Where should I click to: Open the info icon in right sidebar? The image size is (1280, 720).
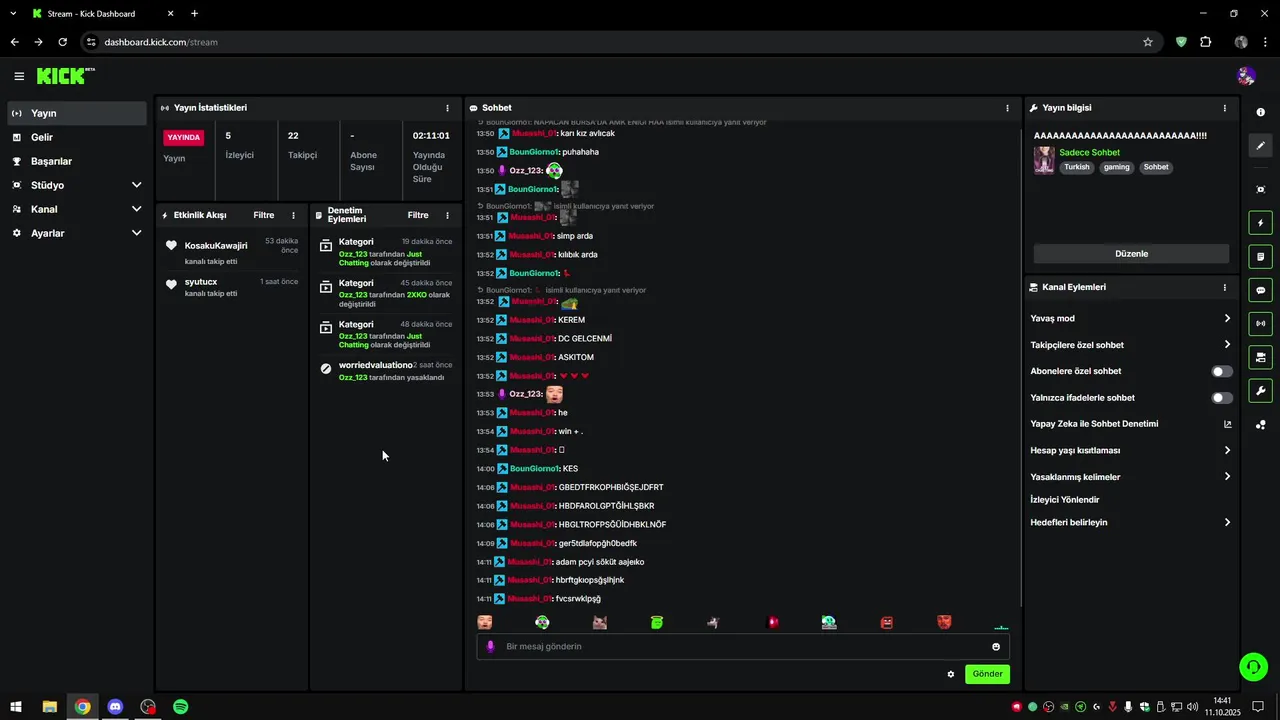(x=1260, y=112)
